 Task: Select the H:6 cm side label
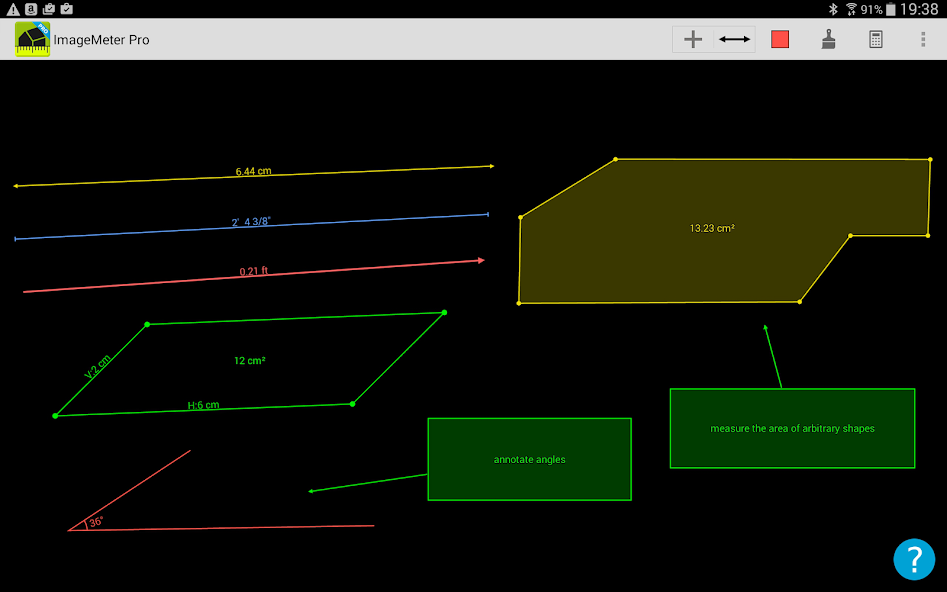coord(203,405)
